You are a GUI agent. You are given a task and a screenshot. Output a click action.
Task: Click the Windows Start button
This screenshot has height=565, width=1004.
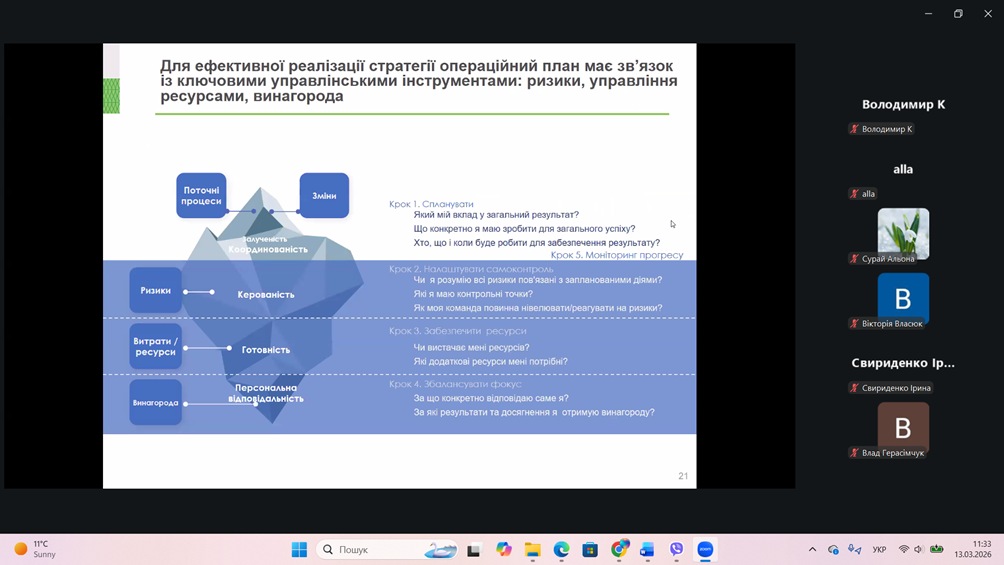pos(299,549)
